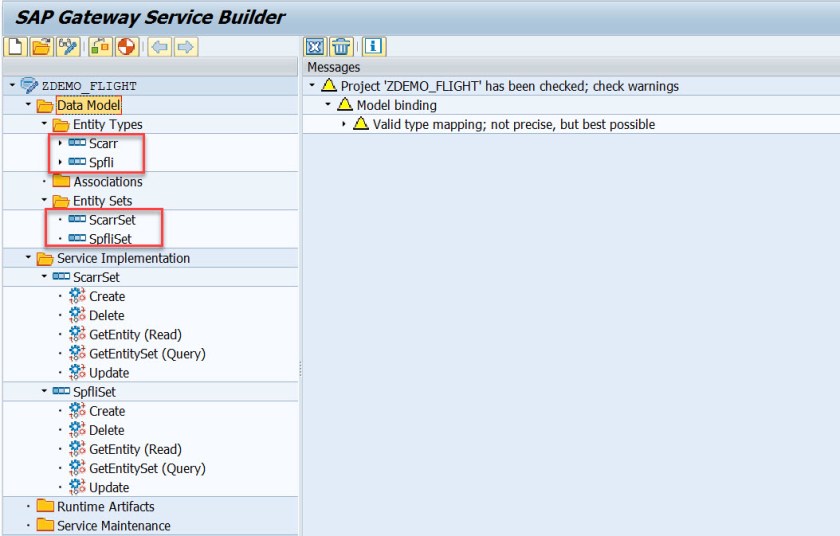Expand the Spfli entity type
The width and height of the screenshot is (840, 536).
click(x=60, y=162)
